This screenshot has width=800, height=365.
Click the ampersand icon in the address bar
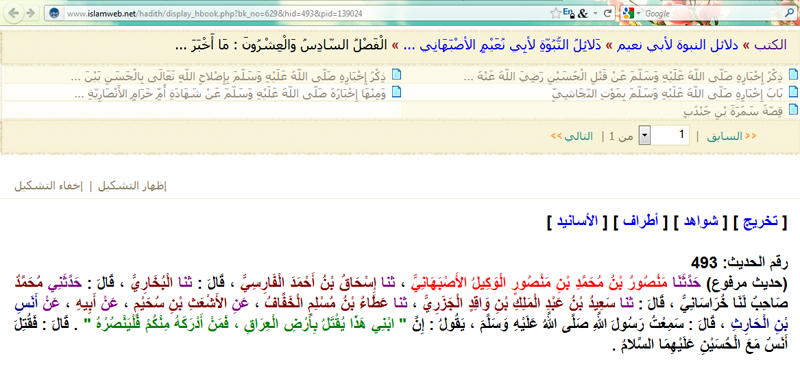point(583,14)
